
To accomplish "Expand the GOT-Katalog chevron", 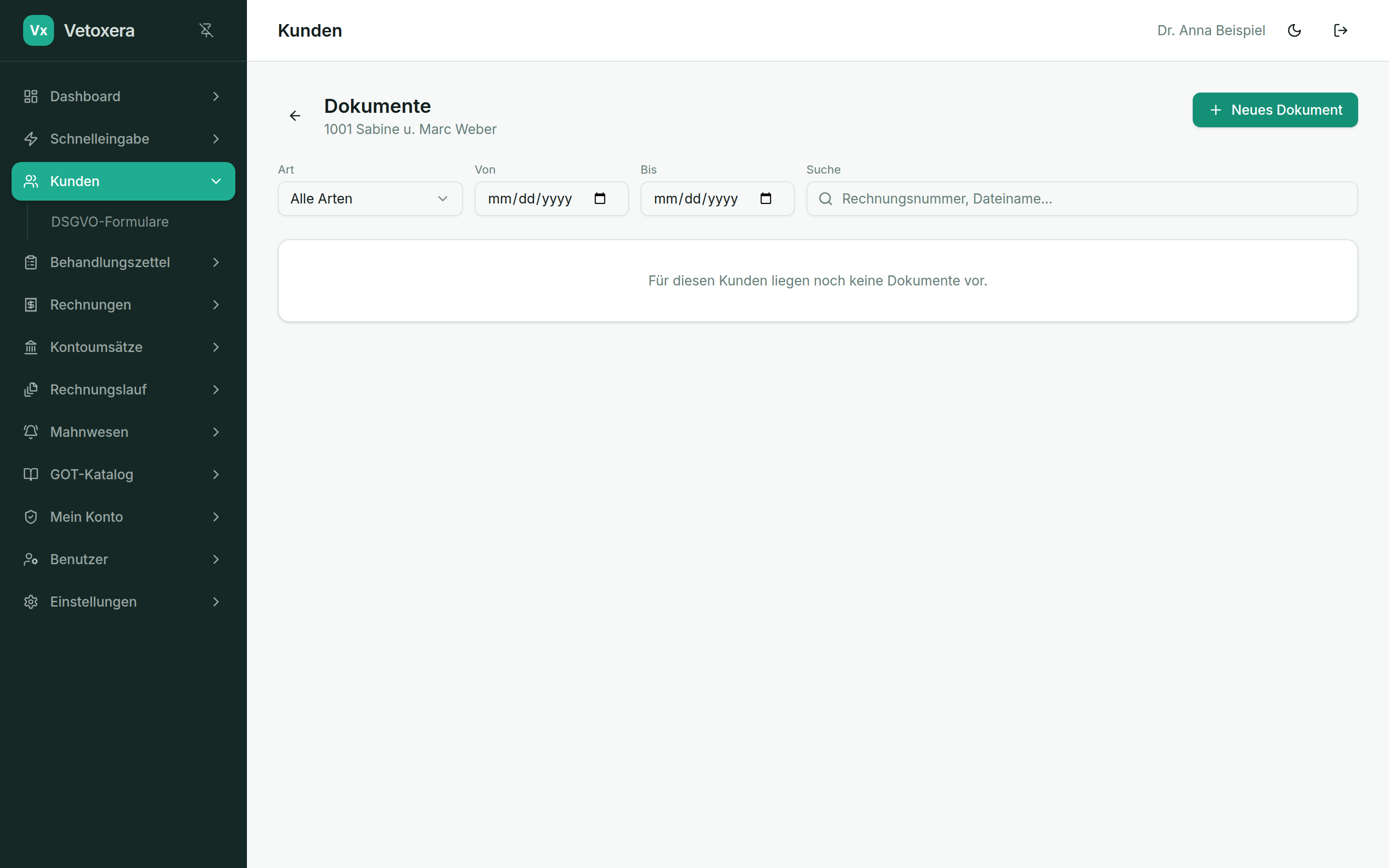I will [x=216, y=475].
